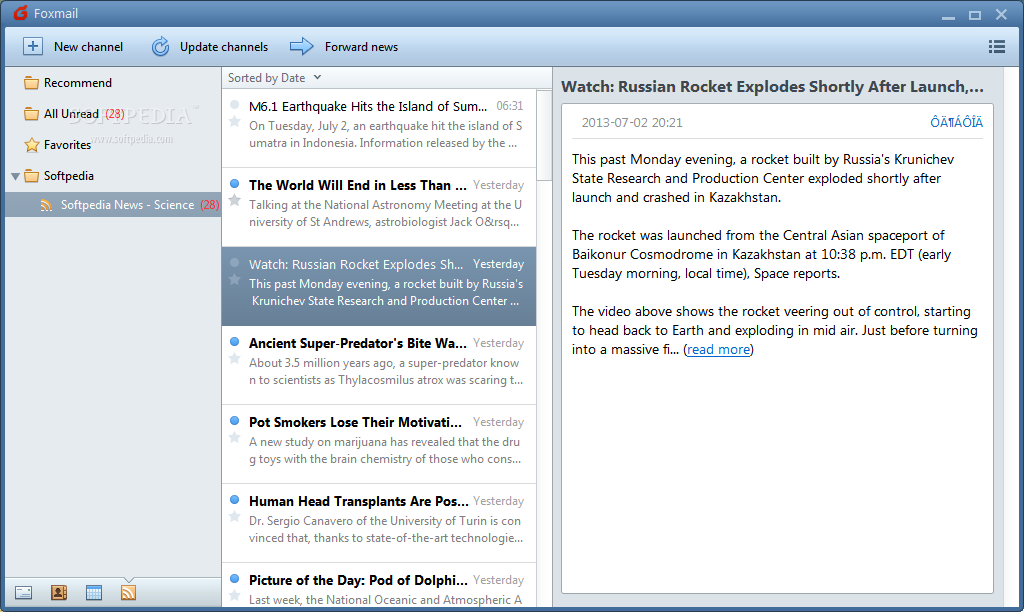Select the Recommend folder

tap(113, 83)
